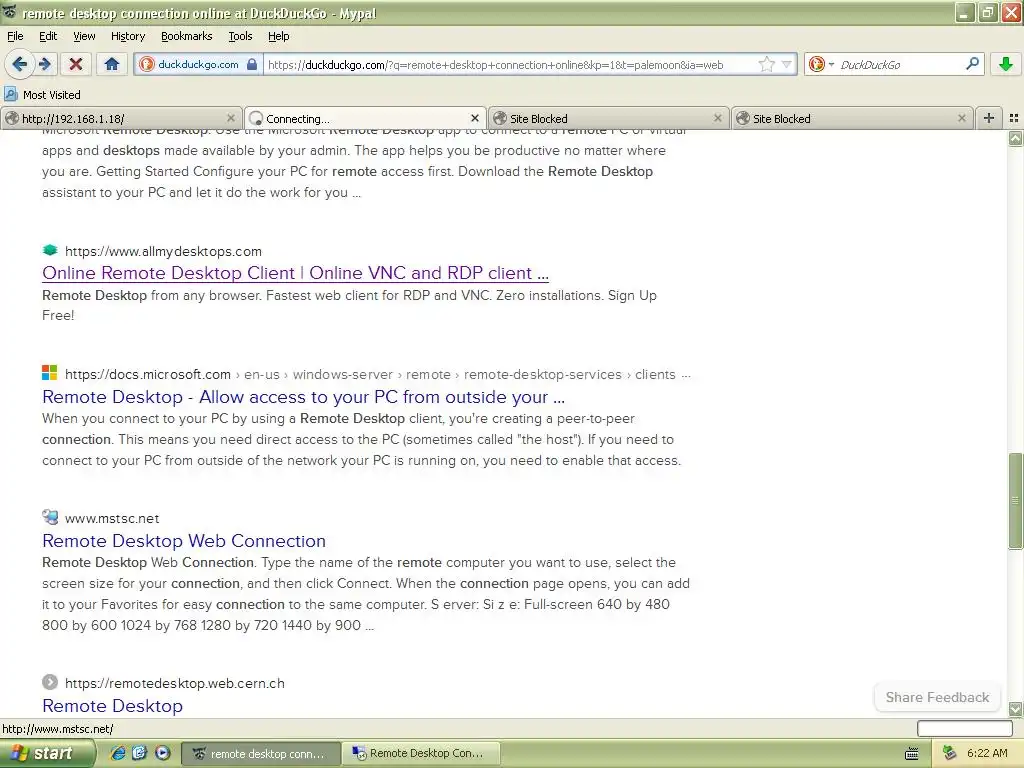Open the History menu
1024x768 pixels.
[x=127, y=36]
